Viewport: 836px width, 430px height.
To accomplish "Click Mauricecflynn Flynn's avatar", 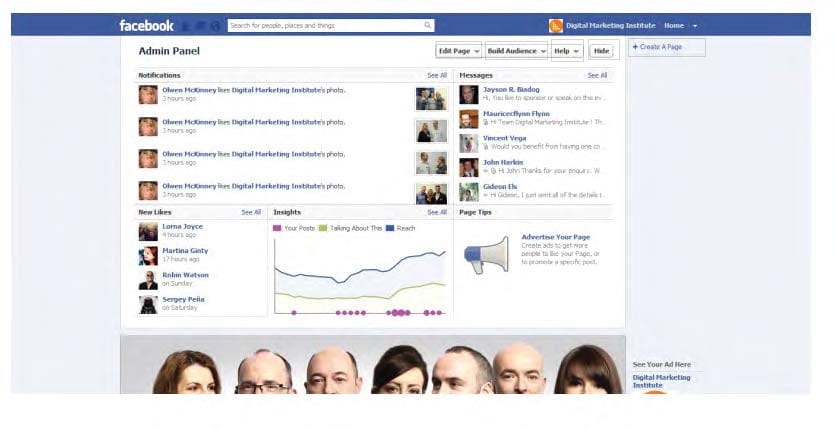I will (x=469, y=119).
